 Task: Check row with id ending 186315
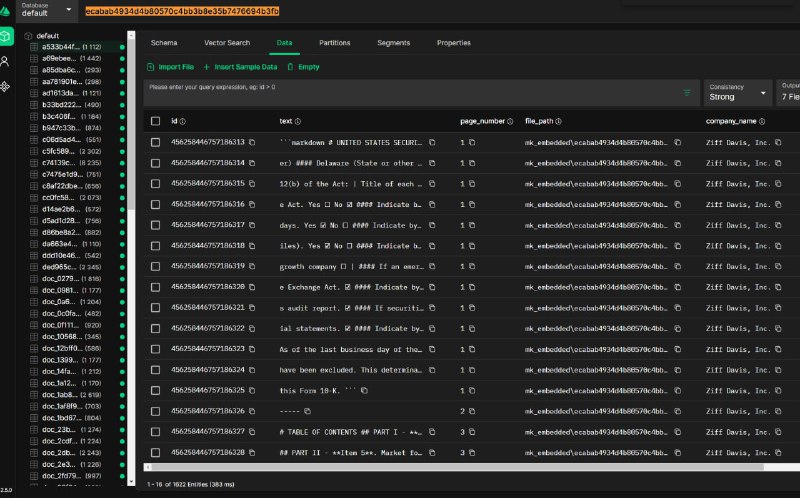pyautogui.click(x=156, y=184)
